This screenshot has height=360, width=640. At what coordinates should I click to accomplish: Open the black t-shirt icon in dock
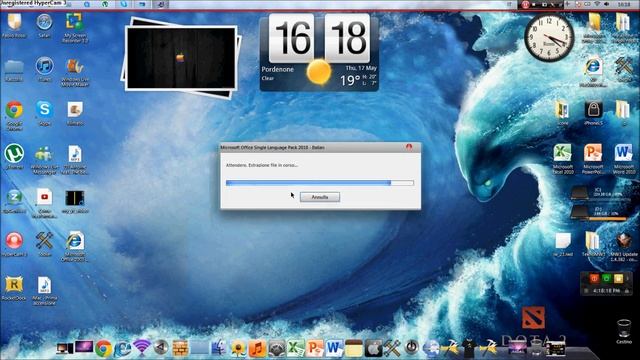[x=469, y=348]
